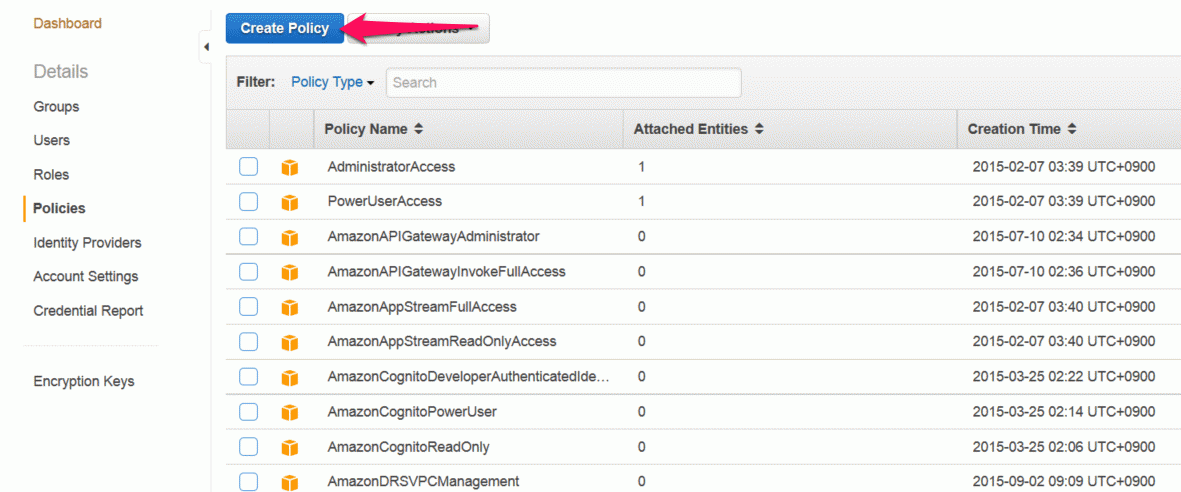Viewport: 1181px width, 492px height.
Task: Click attached entities count for PowerUserAccess
Action: (x=642, y=201)
